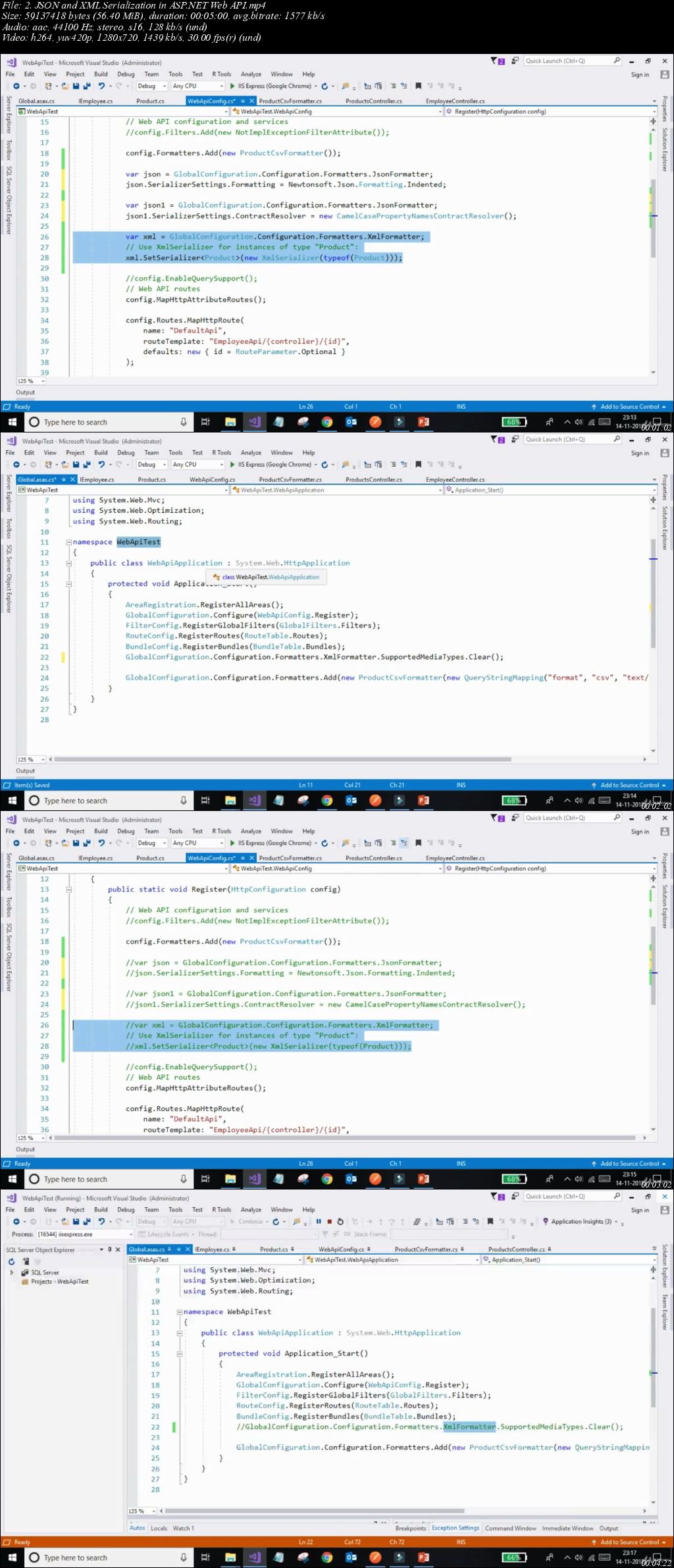Click Undo arrow icon in 00:01:02 frame toolbar
The width and height of the screenshot is (674, 1568).
click(101, 86)
